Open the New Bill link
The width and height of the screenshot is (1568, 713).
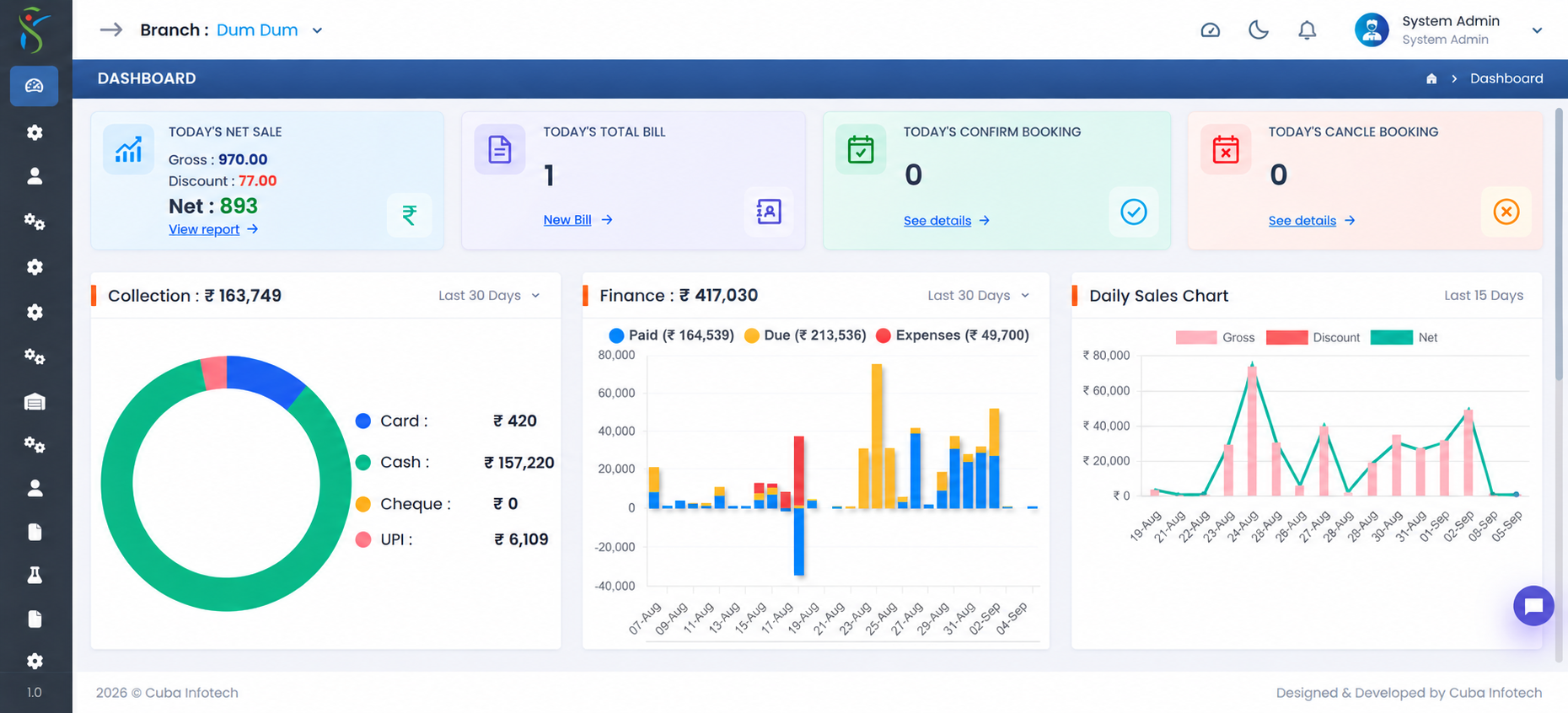coord(577,220)
